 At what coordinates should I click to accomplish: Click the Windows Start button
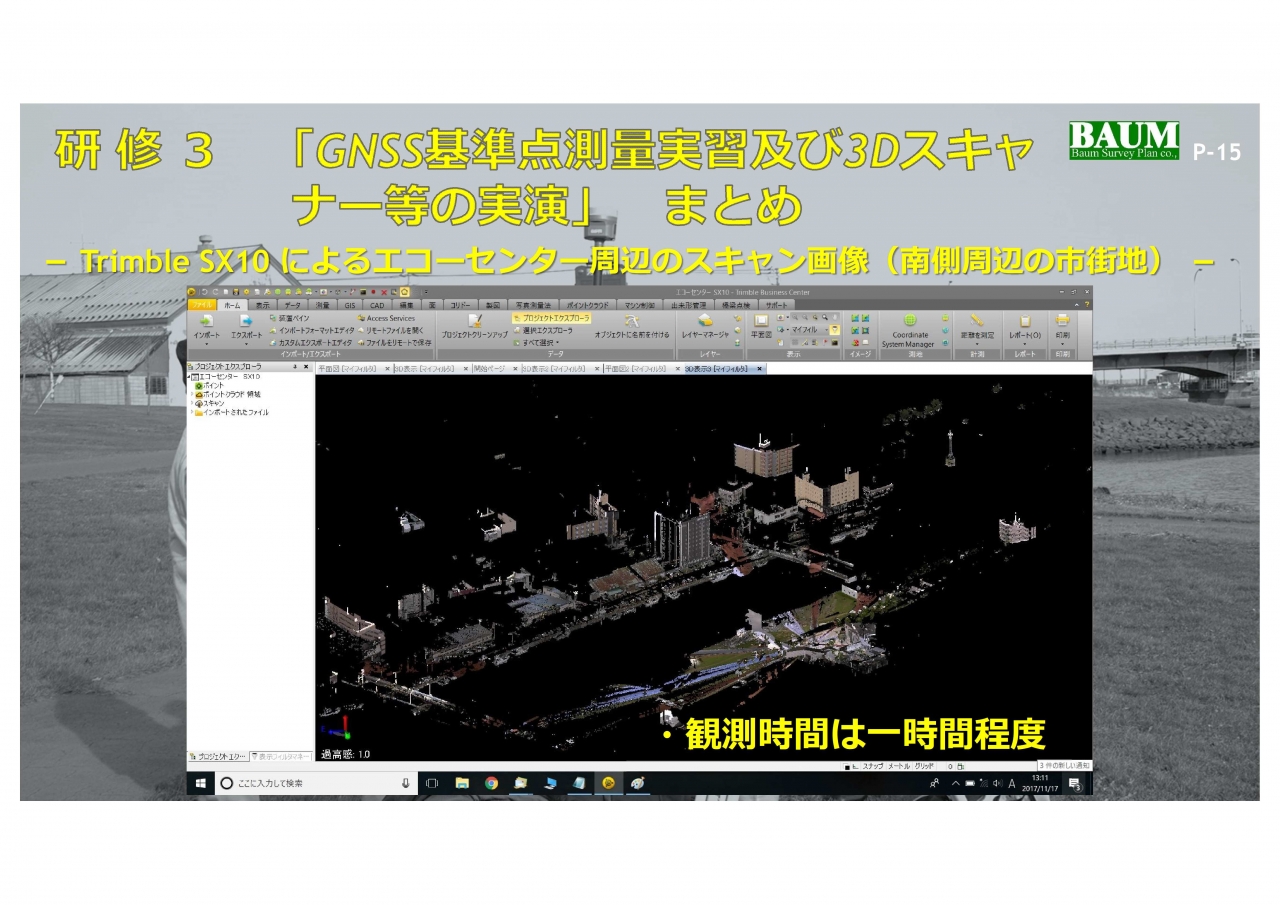coord(200,783)
